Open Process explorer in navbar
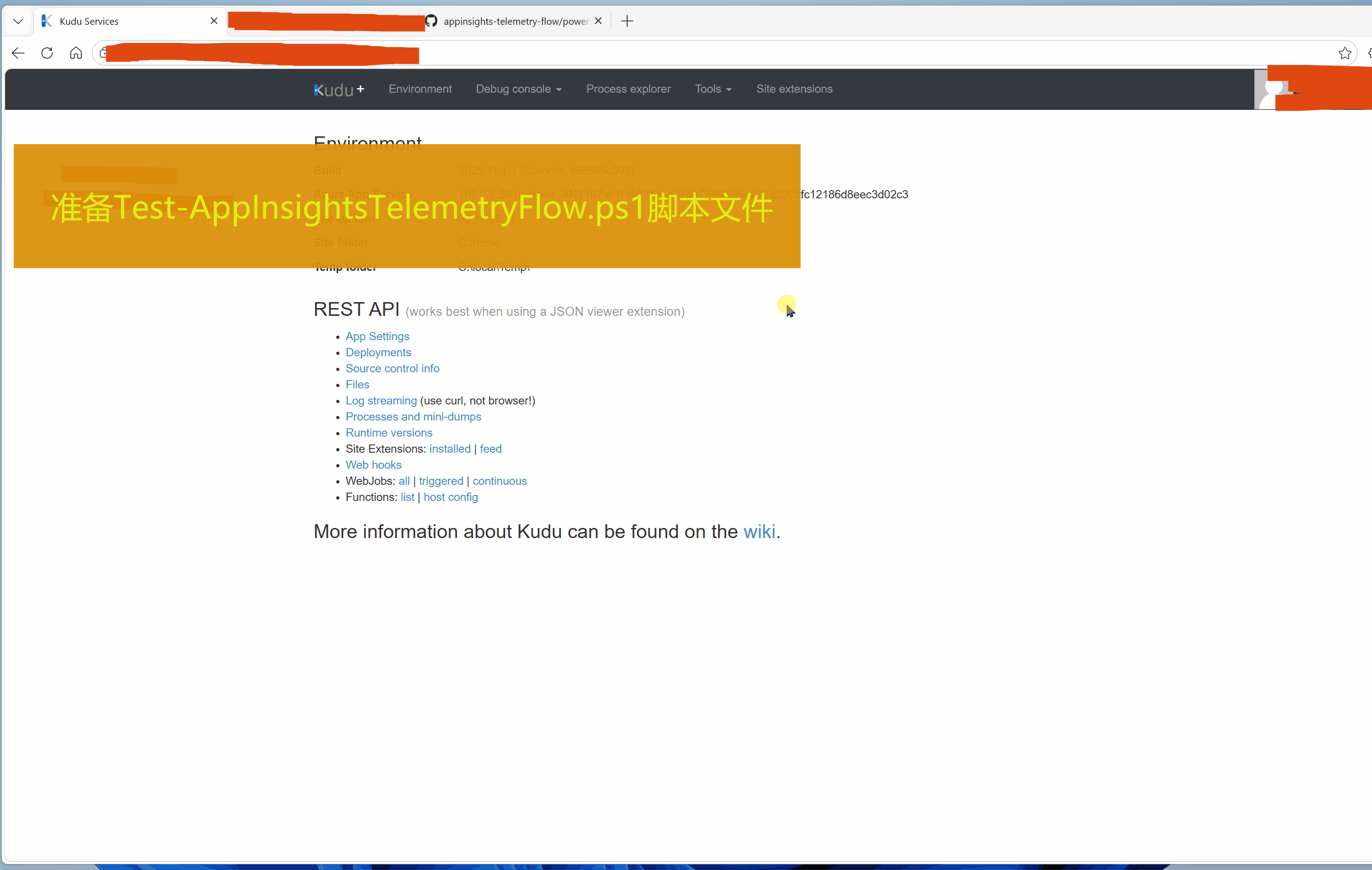1372x870 pixels. pyautogui.click(x=628, y=90)
